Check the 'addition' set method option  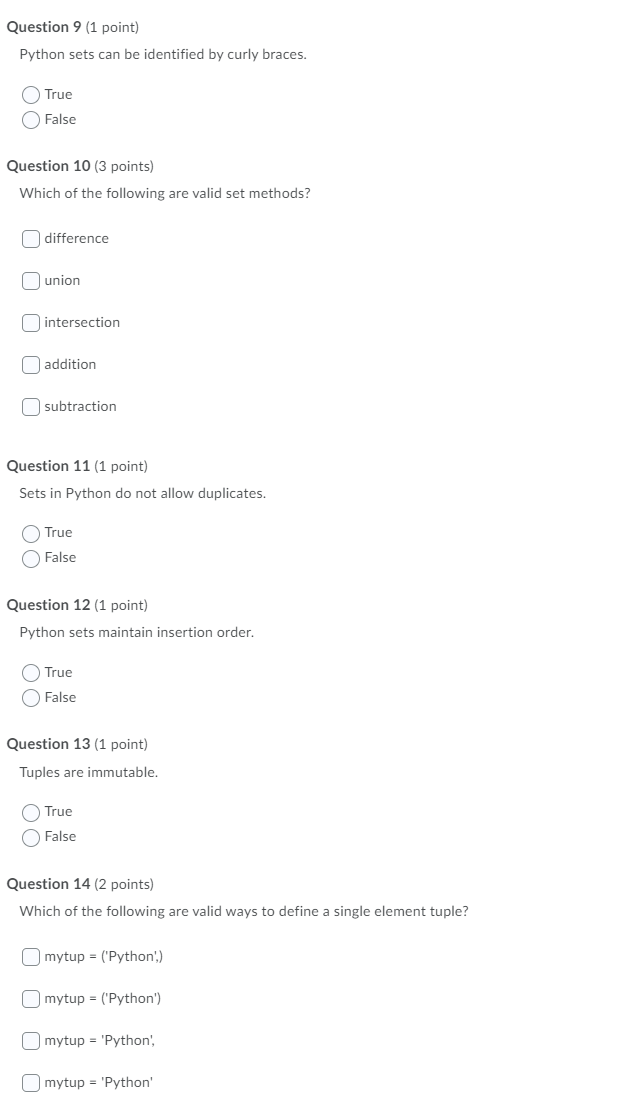pyautogui.click(x=31, y=364)
